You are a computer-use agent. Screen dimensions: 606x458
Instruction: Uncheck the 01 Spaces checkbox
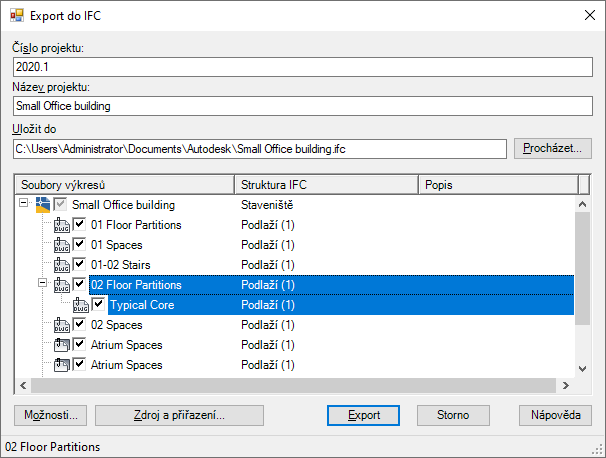pyautogui.click(x=80, y=245)
